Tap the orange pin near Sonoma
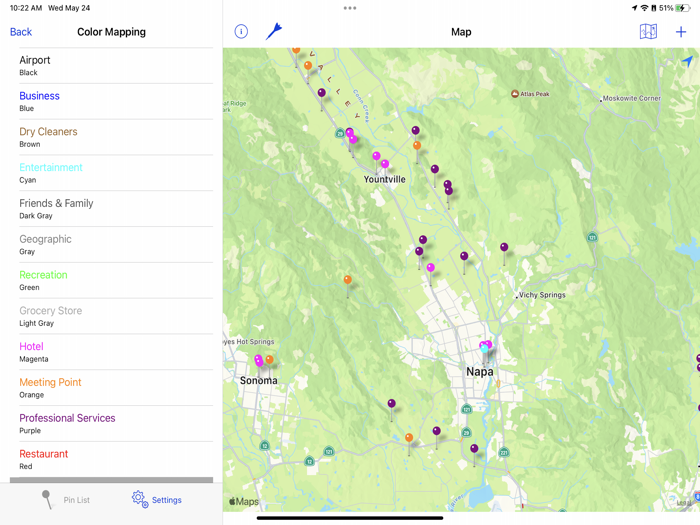Image resolution: width=700 pixels, height=525 pixels. [x=269, y=359]
